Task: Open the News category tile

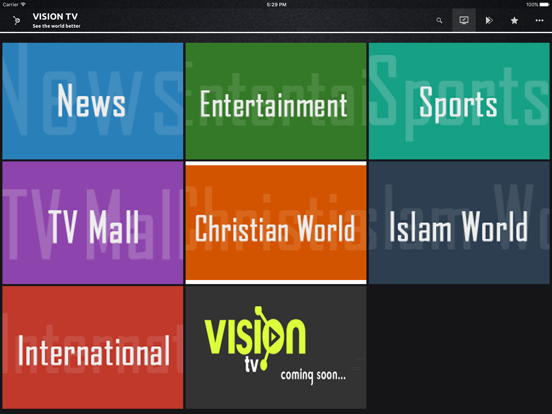Action: [93, 101]
